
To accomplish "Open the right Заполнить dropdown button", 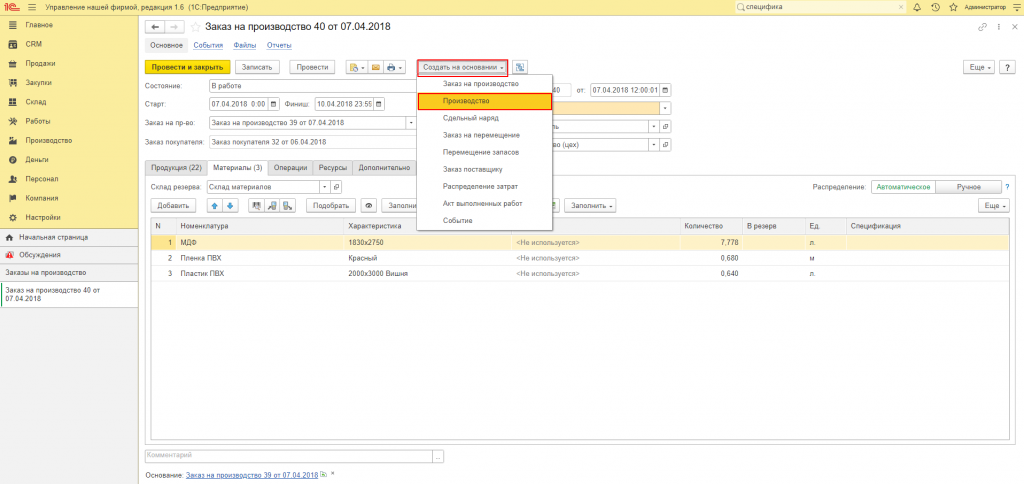I will click(590, 205).
